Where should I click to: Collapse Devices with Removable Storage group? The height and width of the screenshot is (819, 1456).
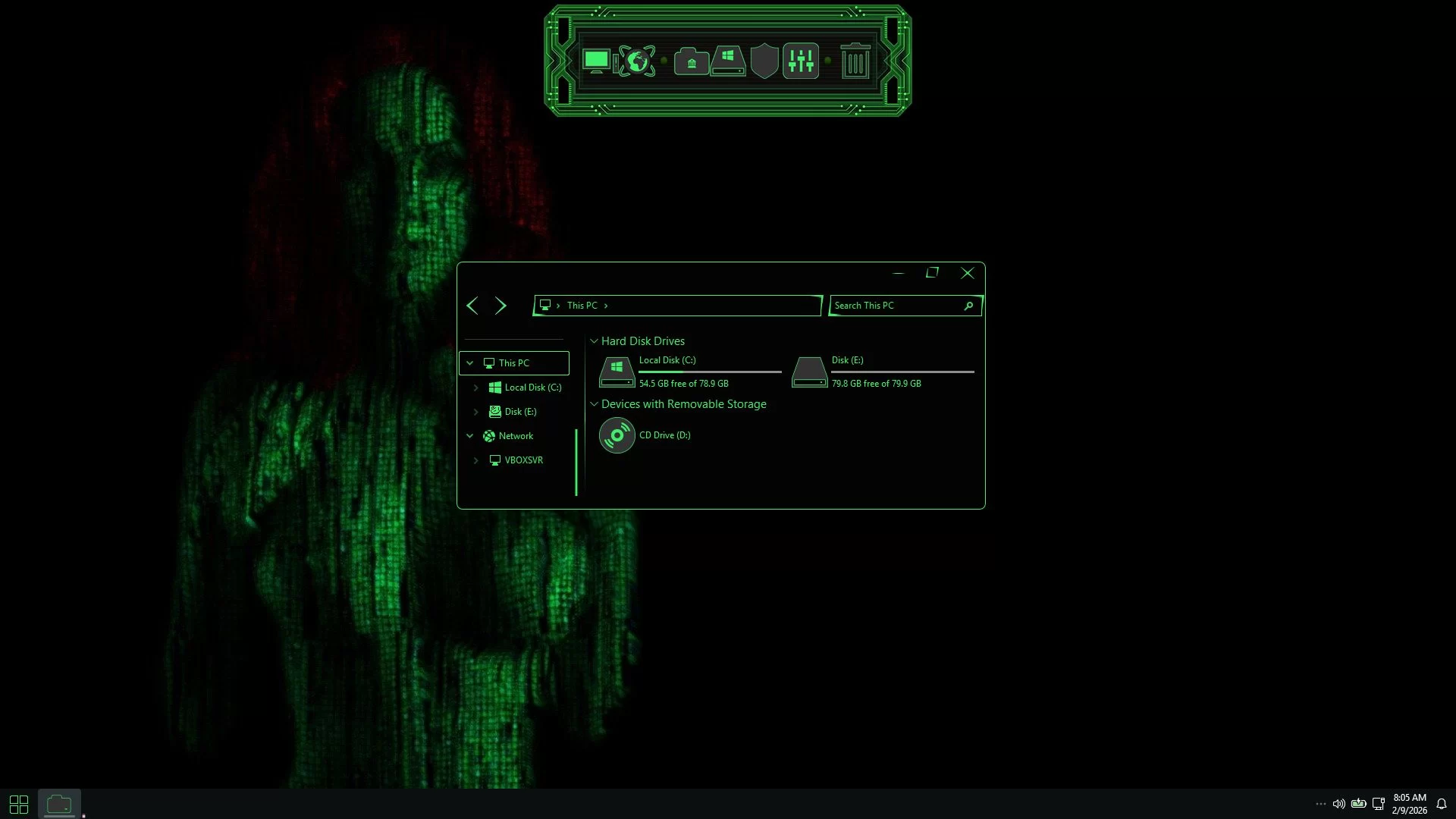pos(595,404)
